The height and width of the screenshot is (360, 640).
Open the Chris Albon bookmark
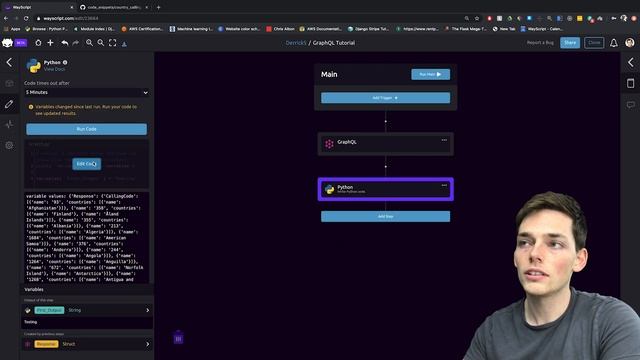click(x=280, y=29)
